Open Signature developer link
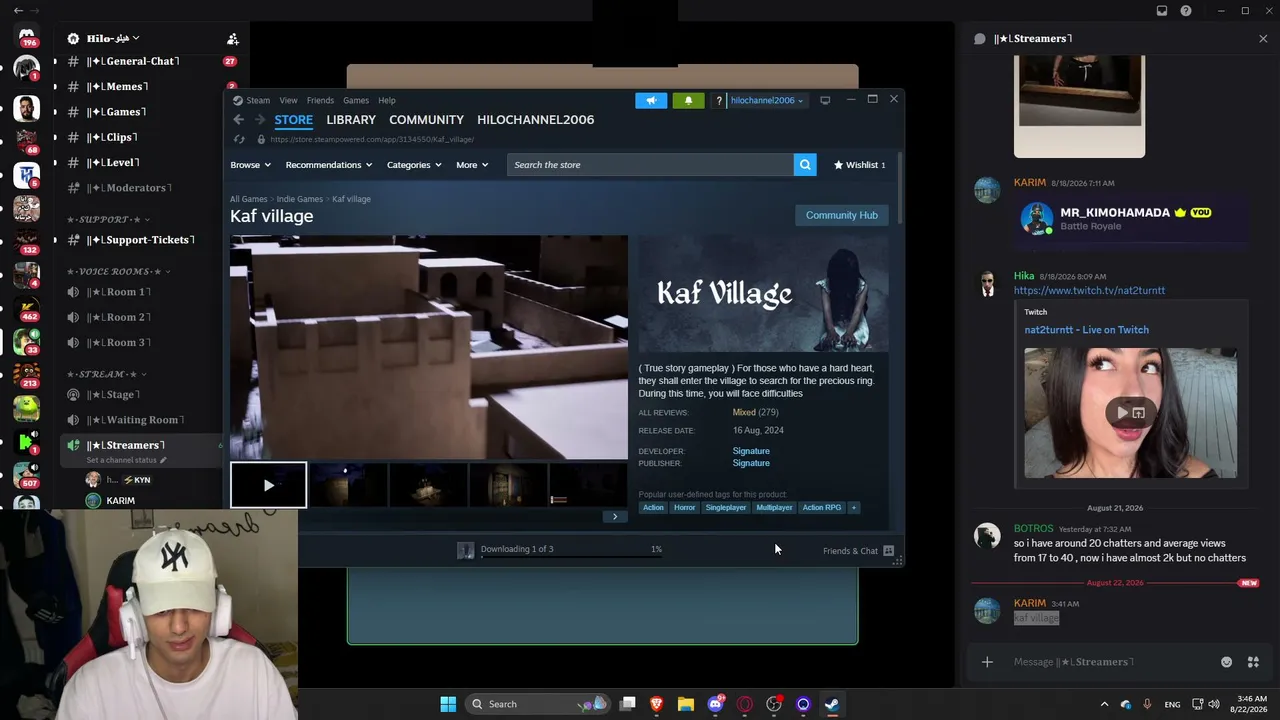The width and height of the screenshot is (1280, 720). click(x=751, y=451)
